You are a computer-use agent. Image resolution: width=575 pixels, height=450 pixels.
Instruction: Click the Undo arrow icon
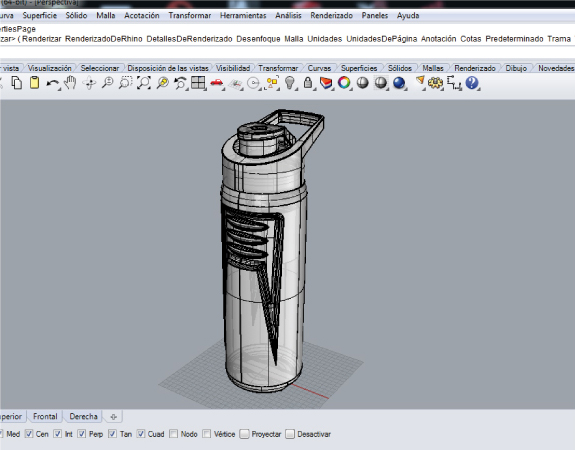52,84
